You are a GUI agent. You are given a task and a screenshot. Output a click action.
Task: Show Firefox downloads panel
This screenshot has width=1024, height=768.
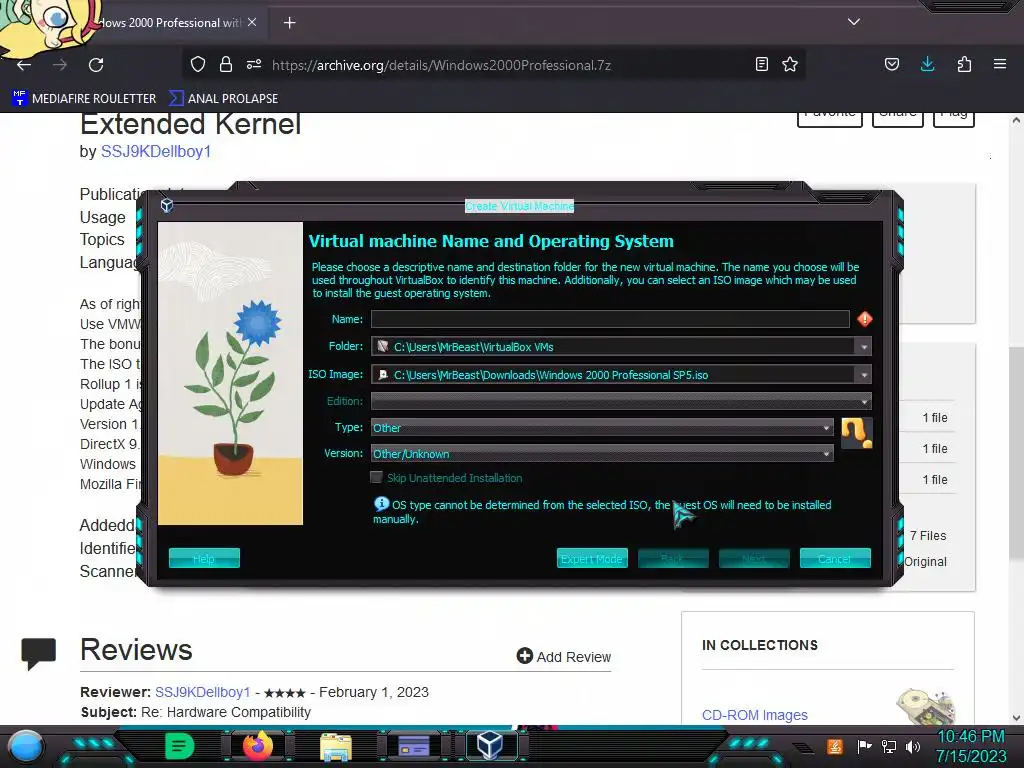click(x=927, y=64)
